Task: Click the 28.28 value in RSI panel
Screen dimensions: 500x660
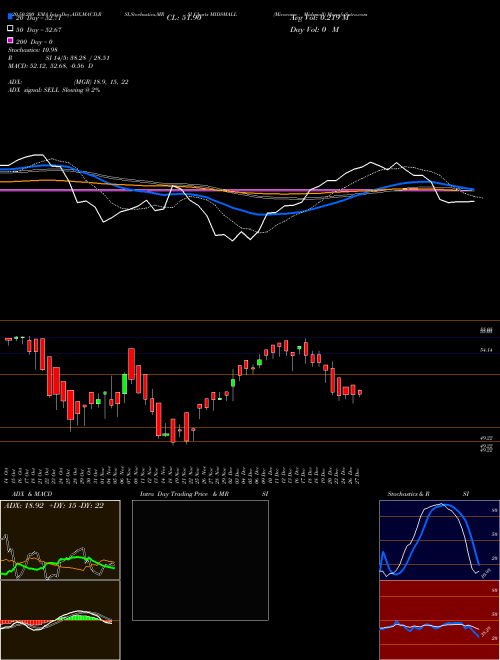Action: [487, 631]
